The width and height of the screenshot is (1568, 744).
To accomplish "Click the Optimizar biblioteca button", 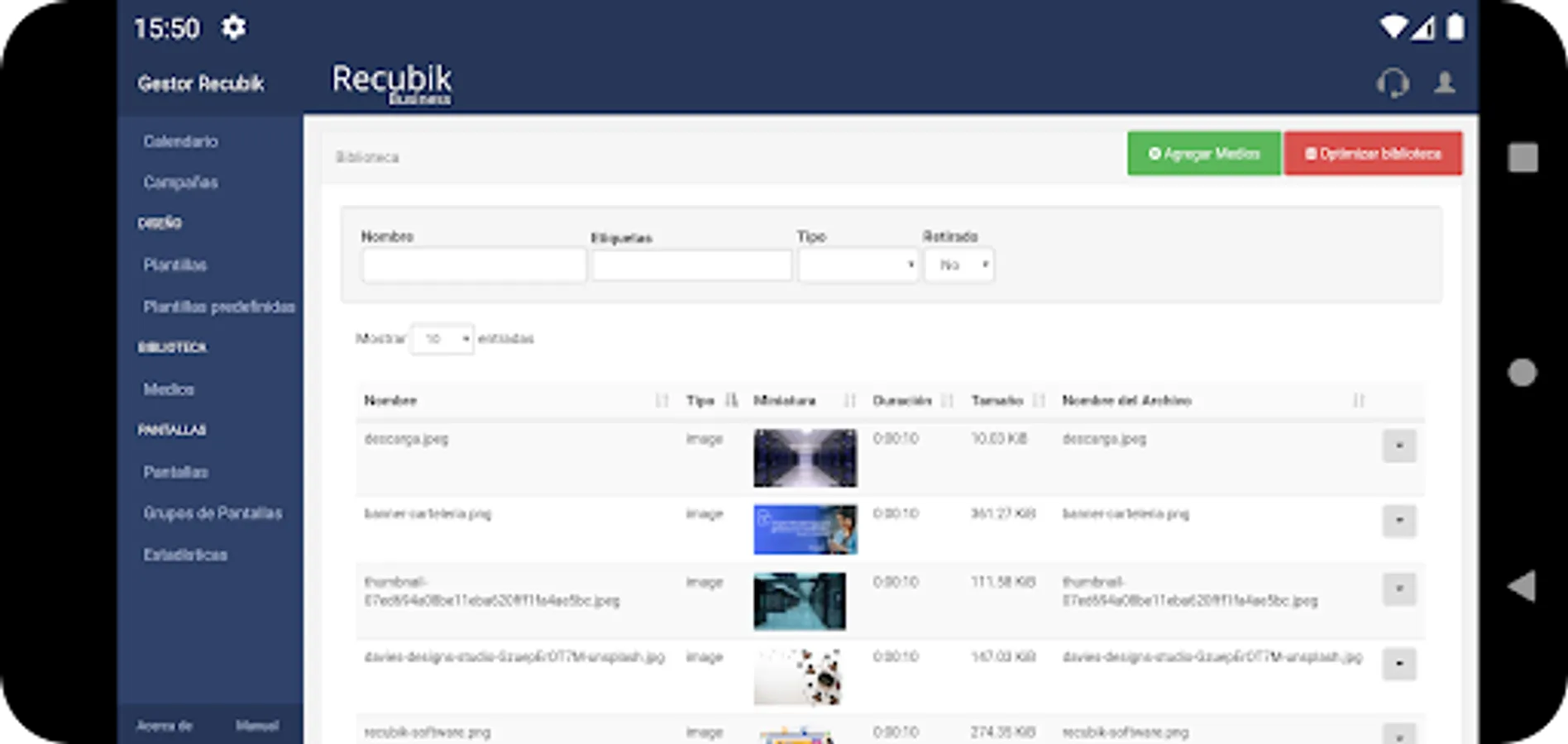I will (x=1373, y=154).
